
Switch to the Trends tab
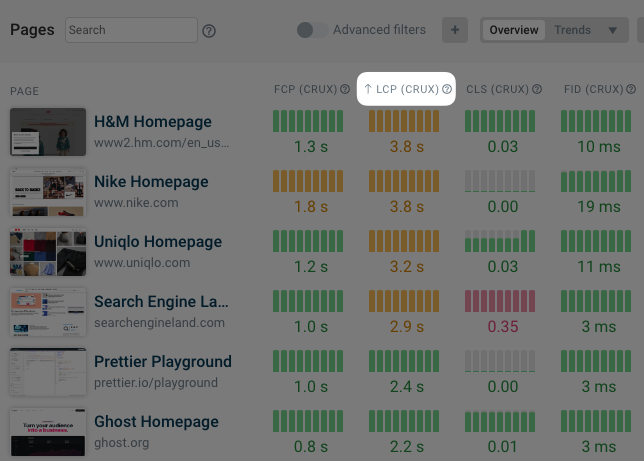tap(572, 30)
